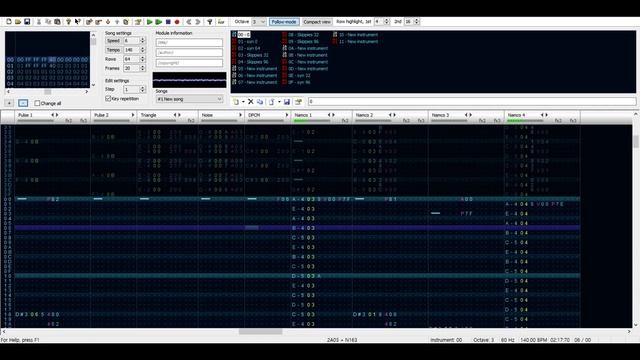Enable the Change all checkbox
This screenshot has height=360, width=640.
37,103
